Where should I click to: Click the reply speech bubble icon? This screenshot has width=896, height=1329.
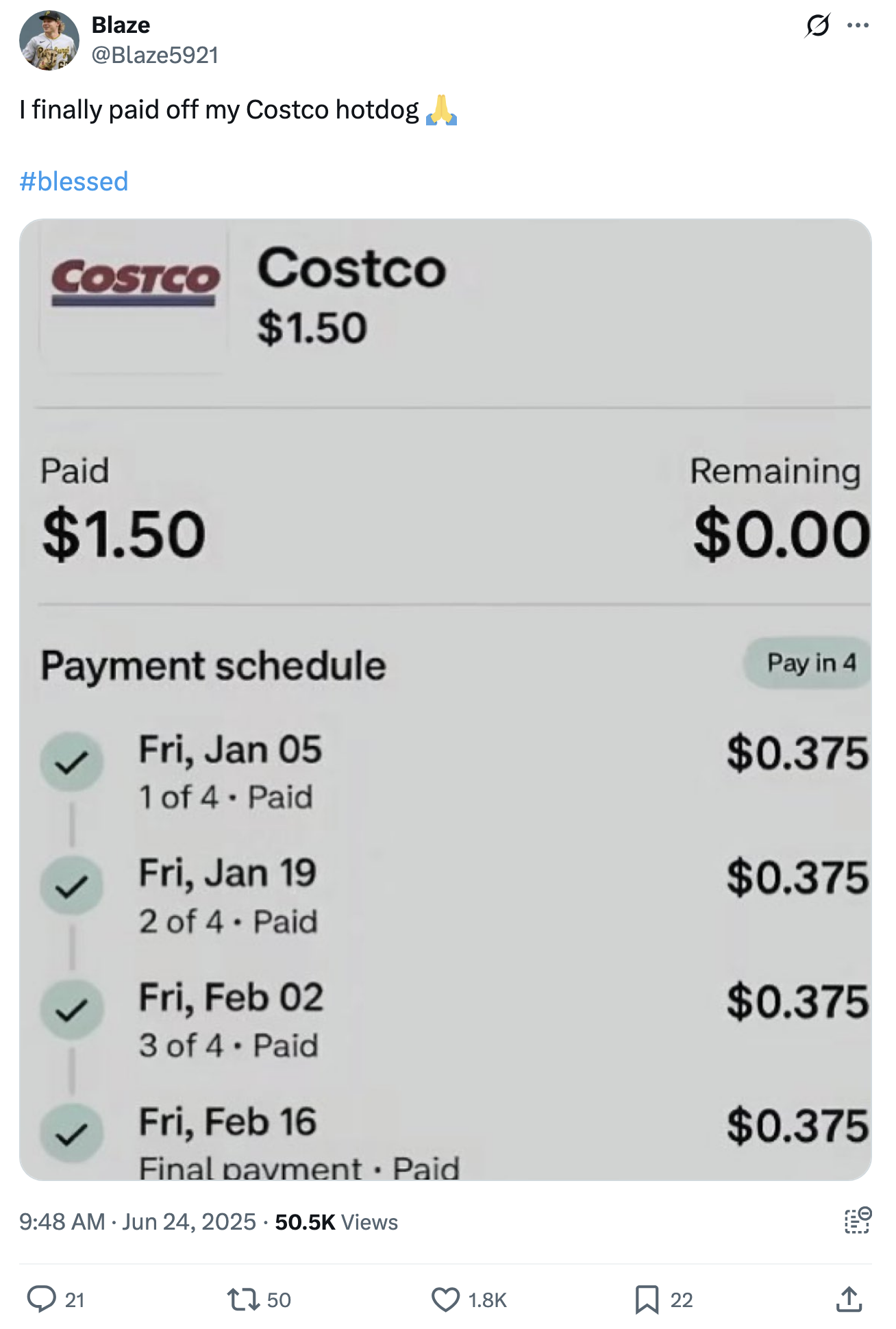(x=41, y=1299)
